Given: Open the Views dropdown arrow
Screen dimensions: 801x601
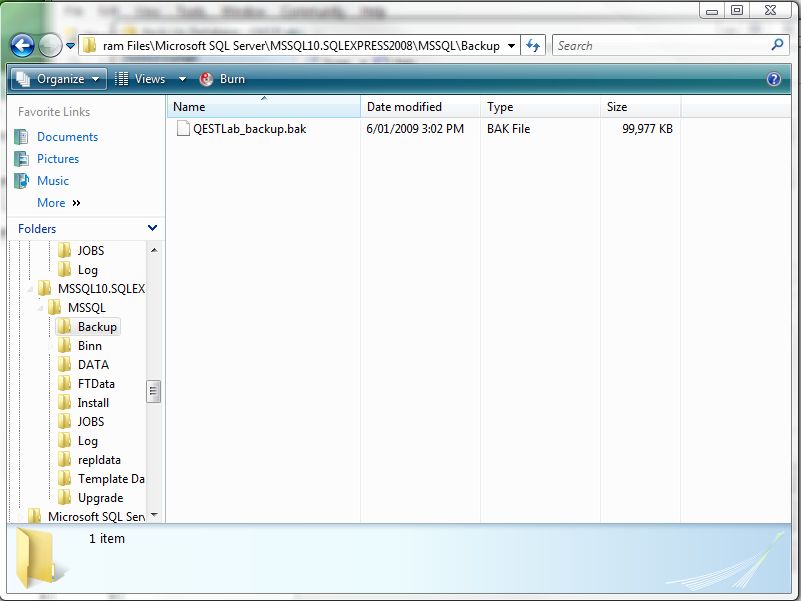Looking at the screenshot, I should [x=182, y=79].
